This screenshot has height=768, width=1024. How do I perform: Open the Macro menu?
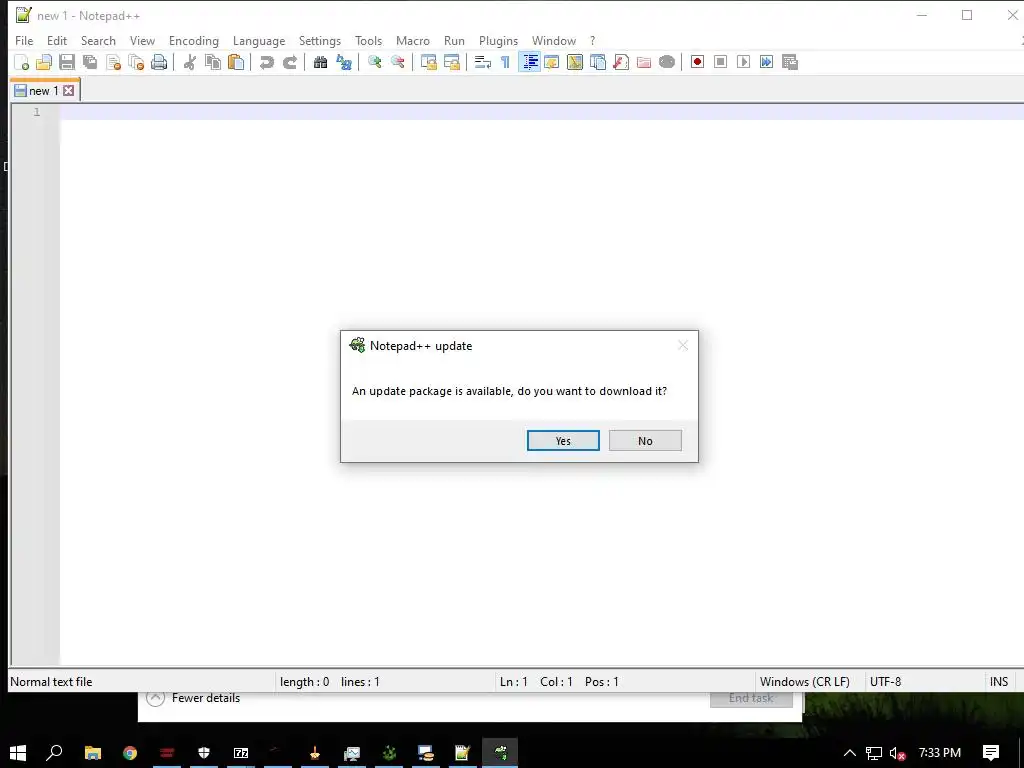tap(413, 40)
